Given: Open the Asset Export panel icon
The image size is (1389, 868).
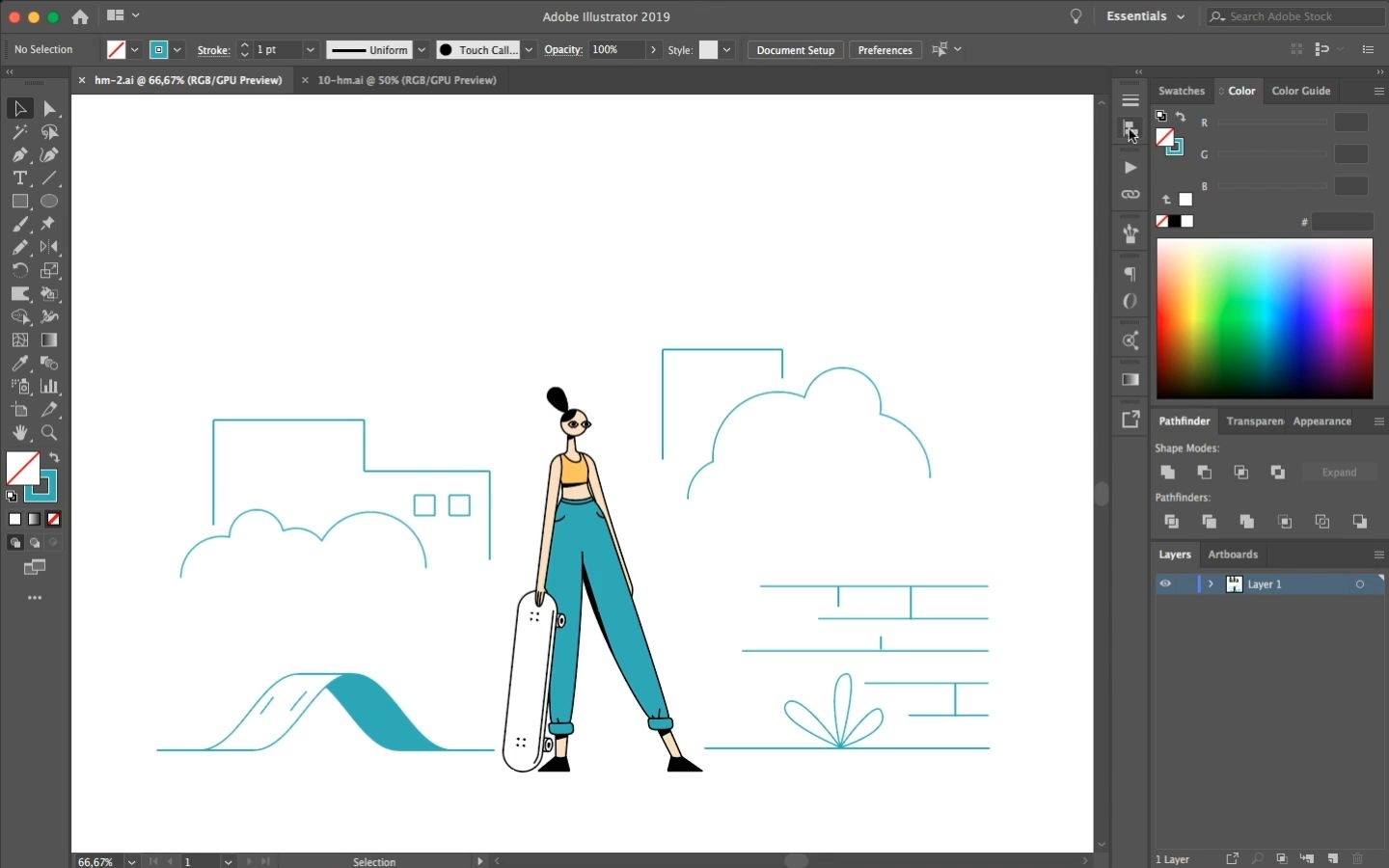Looking at the screenshot, I should (1130, 420).
